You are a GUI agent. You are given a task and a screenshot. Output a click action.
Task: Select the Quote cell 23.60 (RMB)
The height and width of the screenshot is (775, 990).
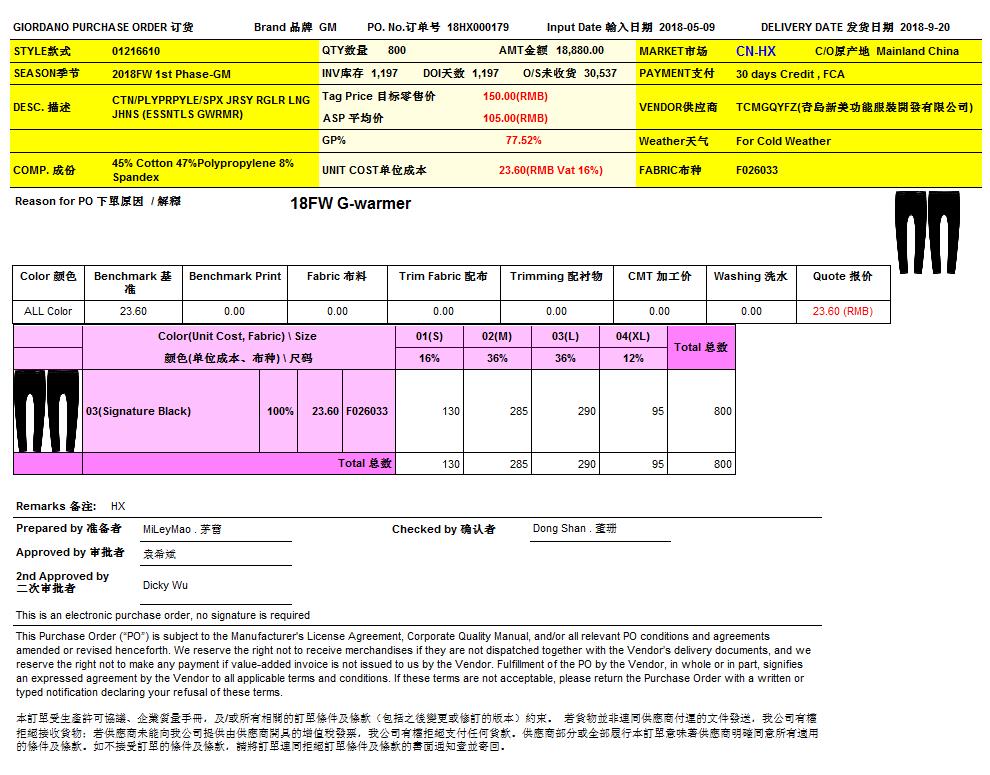click(x=842, y=311)
